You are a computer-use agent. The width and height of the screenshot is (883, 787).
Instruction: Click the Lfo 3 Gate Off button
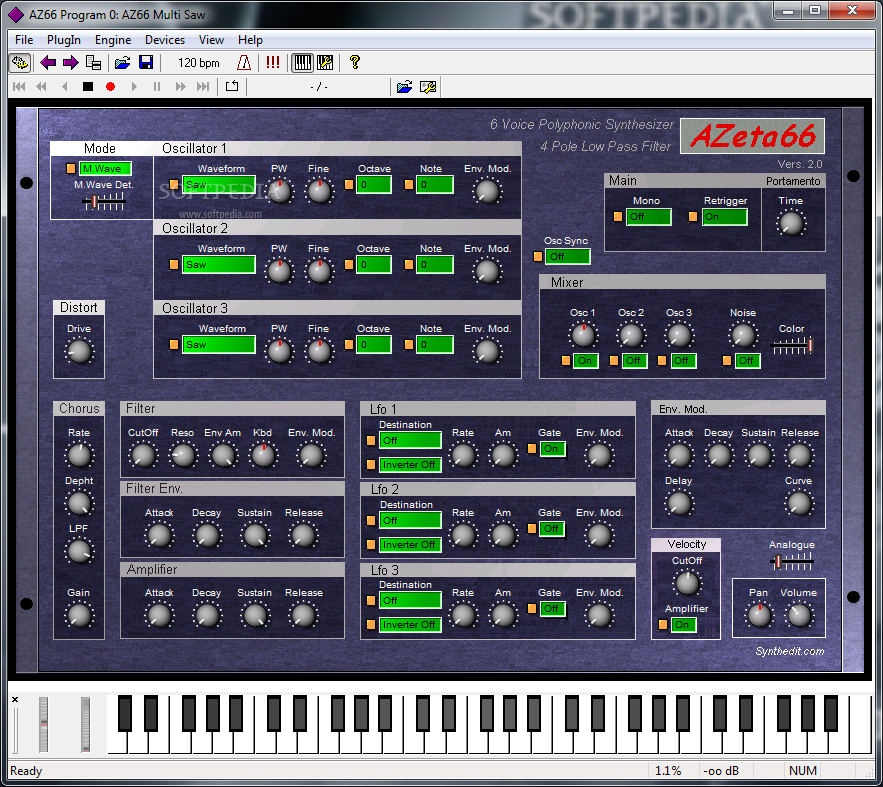552,609
